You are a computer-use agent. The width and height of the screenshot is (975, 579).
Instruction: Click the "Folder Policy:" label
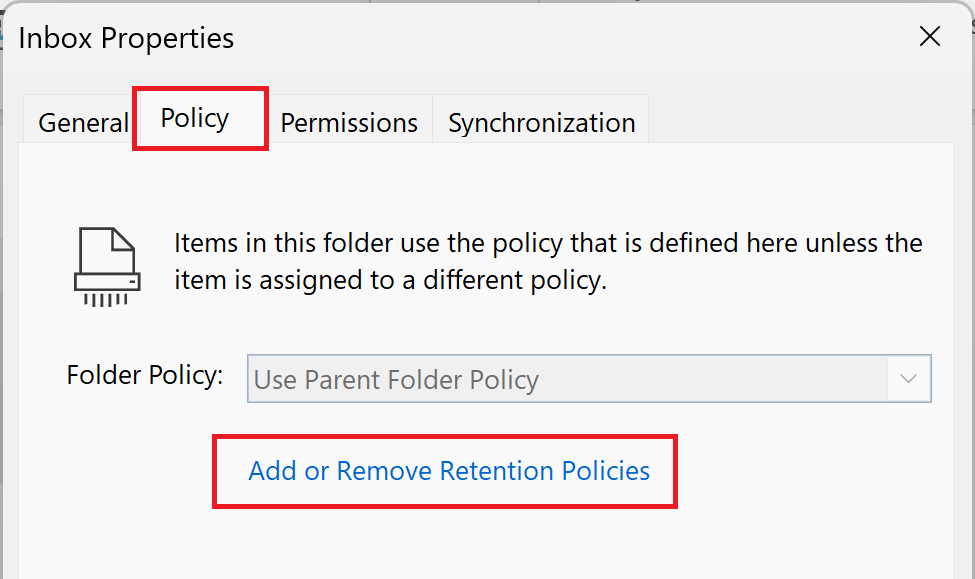(x=144, y=376)
